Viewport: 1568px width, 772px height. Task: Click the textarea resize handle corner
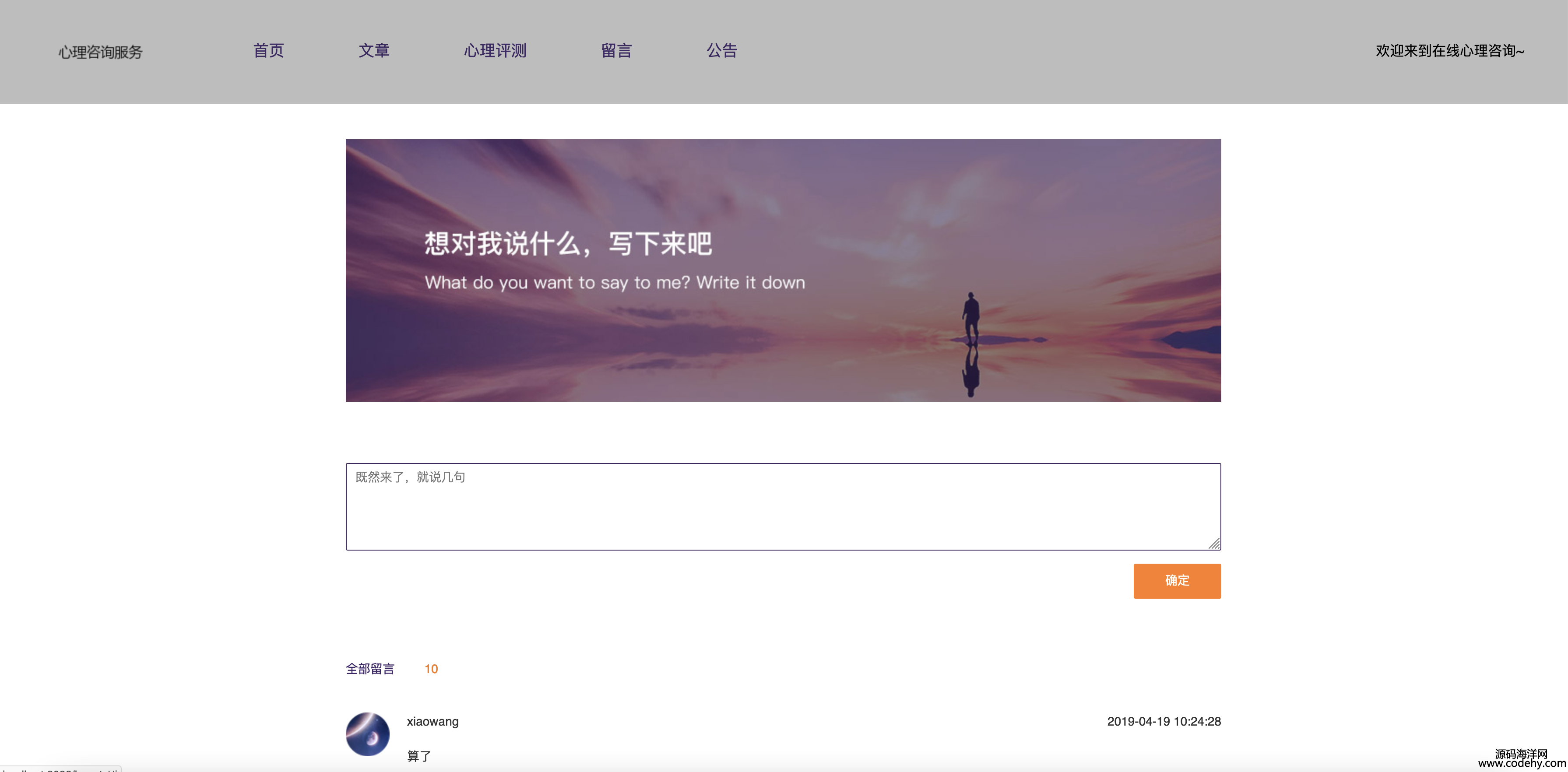[1214, 543]
